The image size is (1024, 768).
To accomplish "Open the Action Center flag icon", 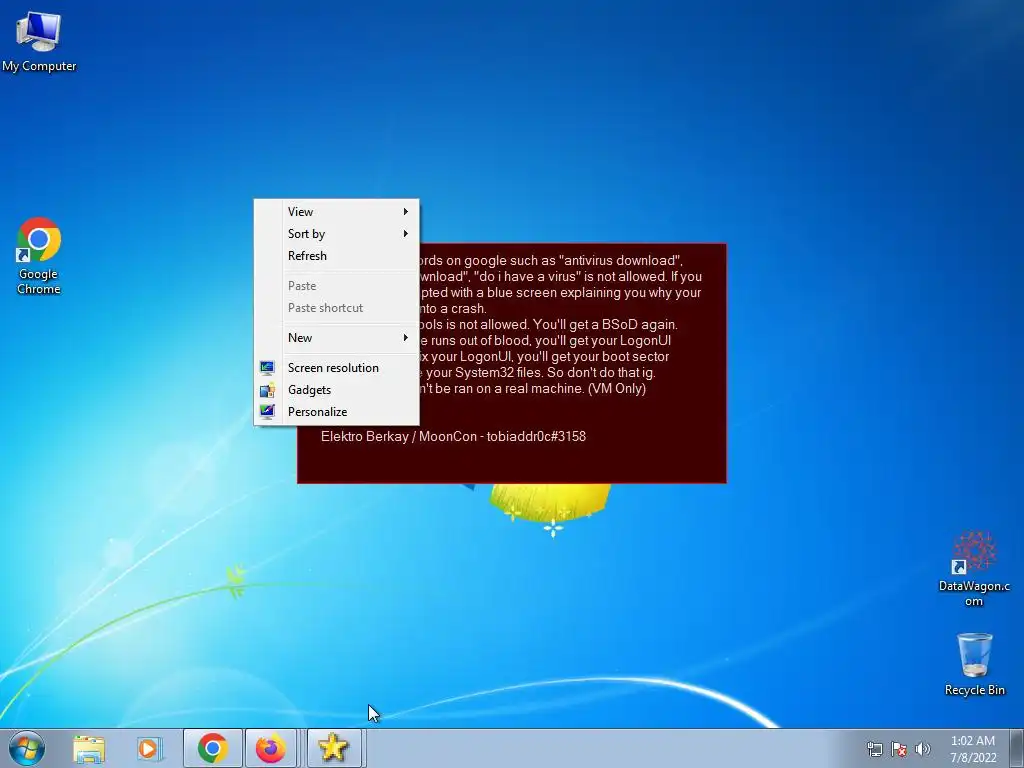I will [x=899, y=749].
